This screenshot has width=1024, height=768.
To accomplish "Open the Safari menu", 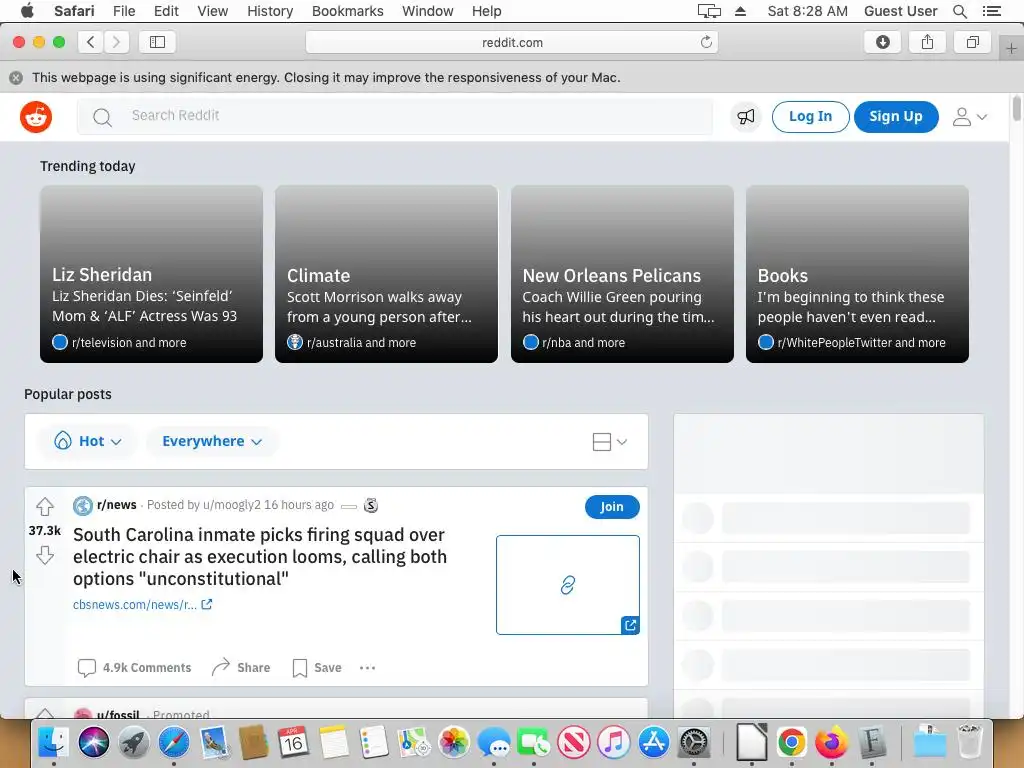I will pyautogui.click(x=74, y=11).
